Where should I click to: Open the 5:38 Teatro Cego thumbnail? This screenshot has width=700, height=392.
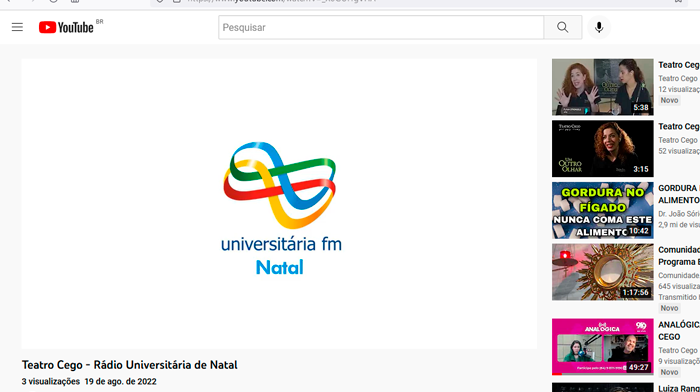pos(602,87)
